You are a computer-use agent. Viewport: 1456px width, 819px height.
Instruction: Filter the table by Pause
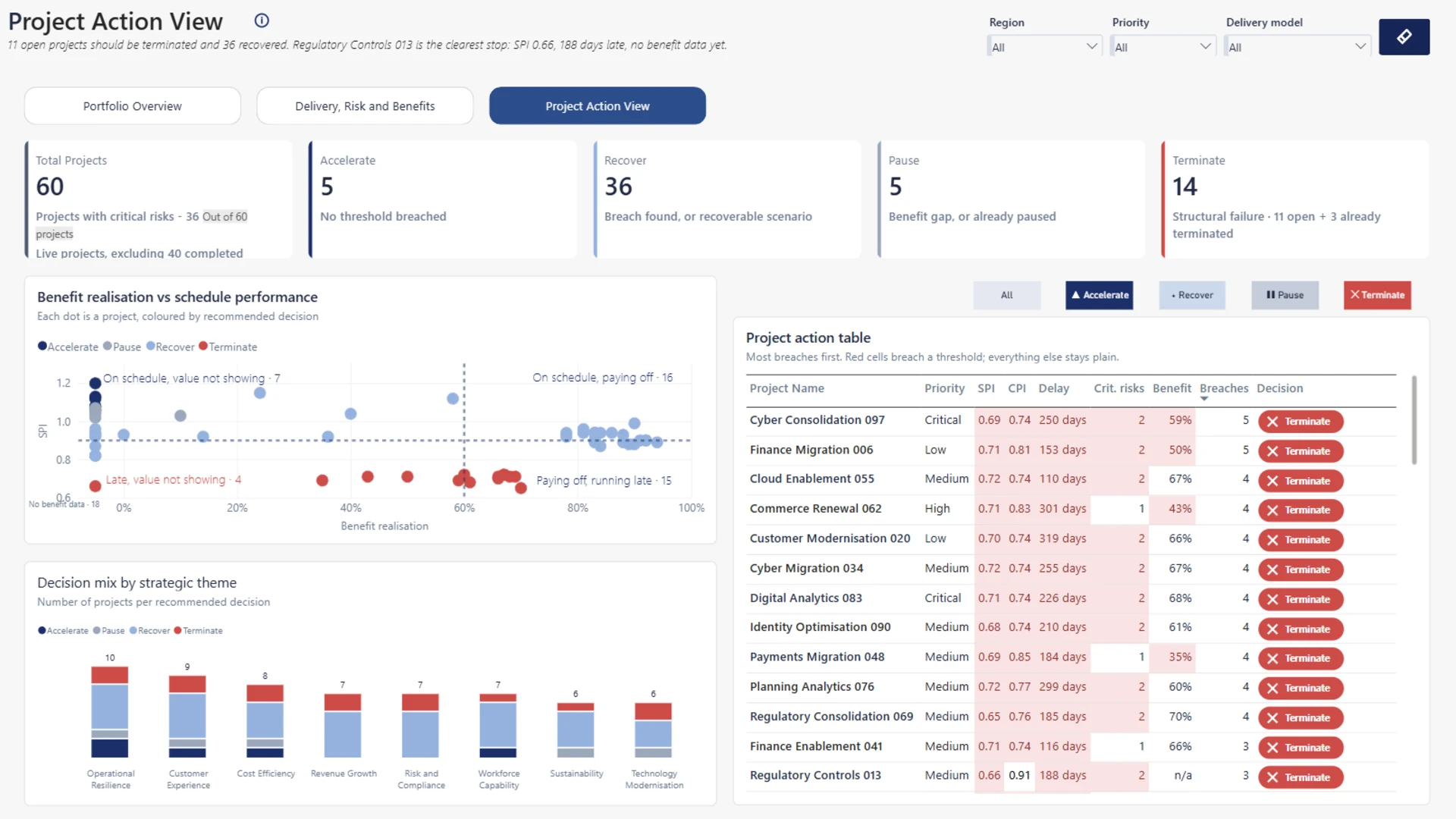click(1285, 295)
